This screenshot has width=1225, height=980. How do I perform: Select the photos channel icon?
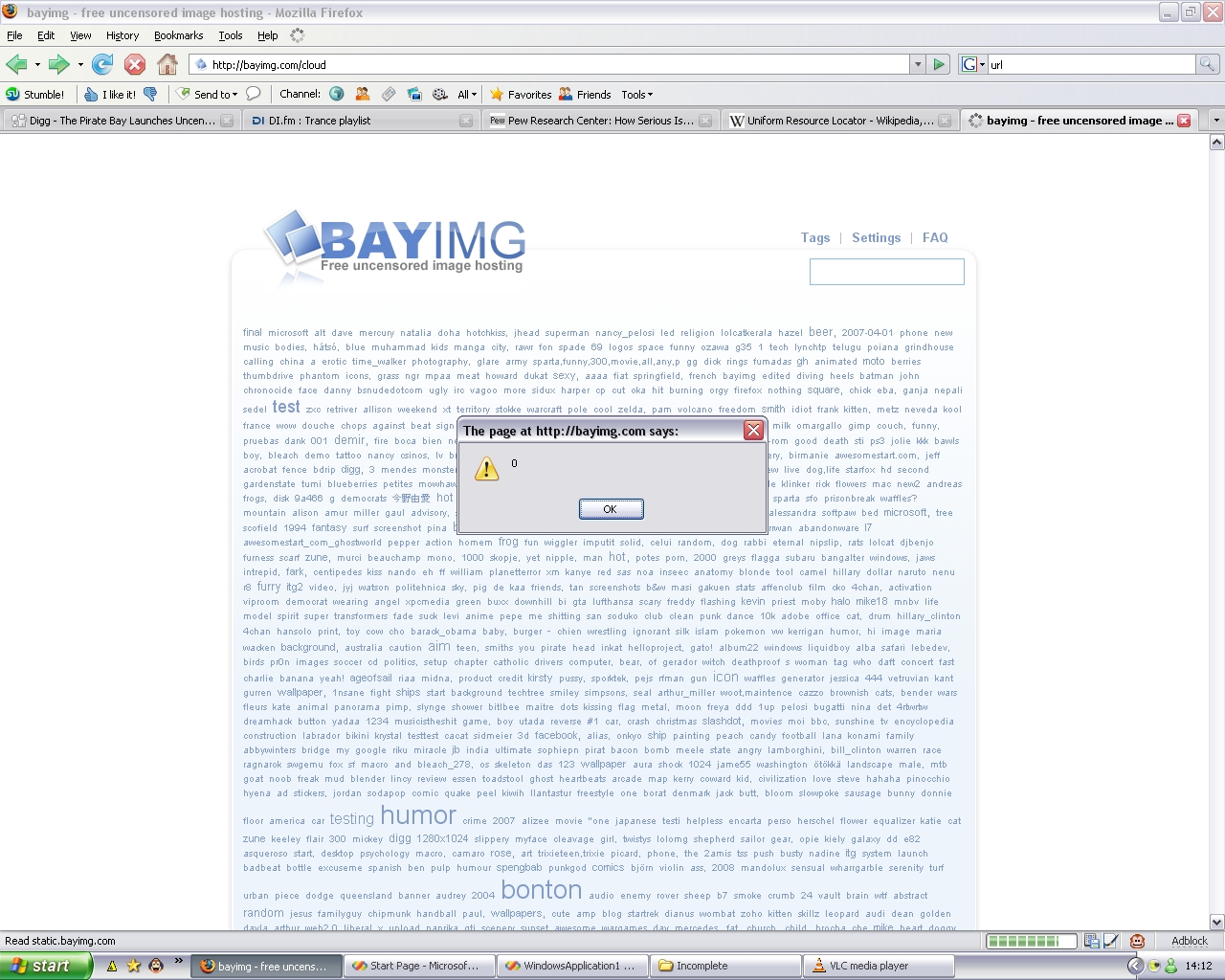[414, 94]
